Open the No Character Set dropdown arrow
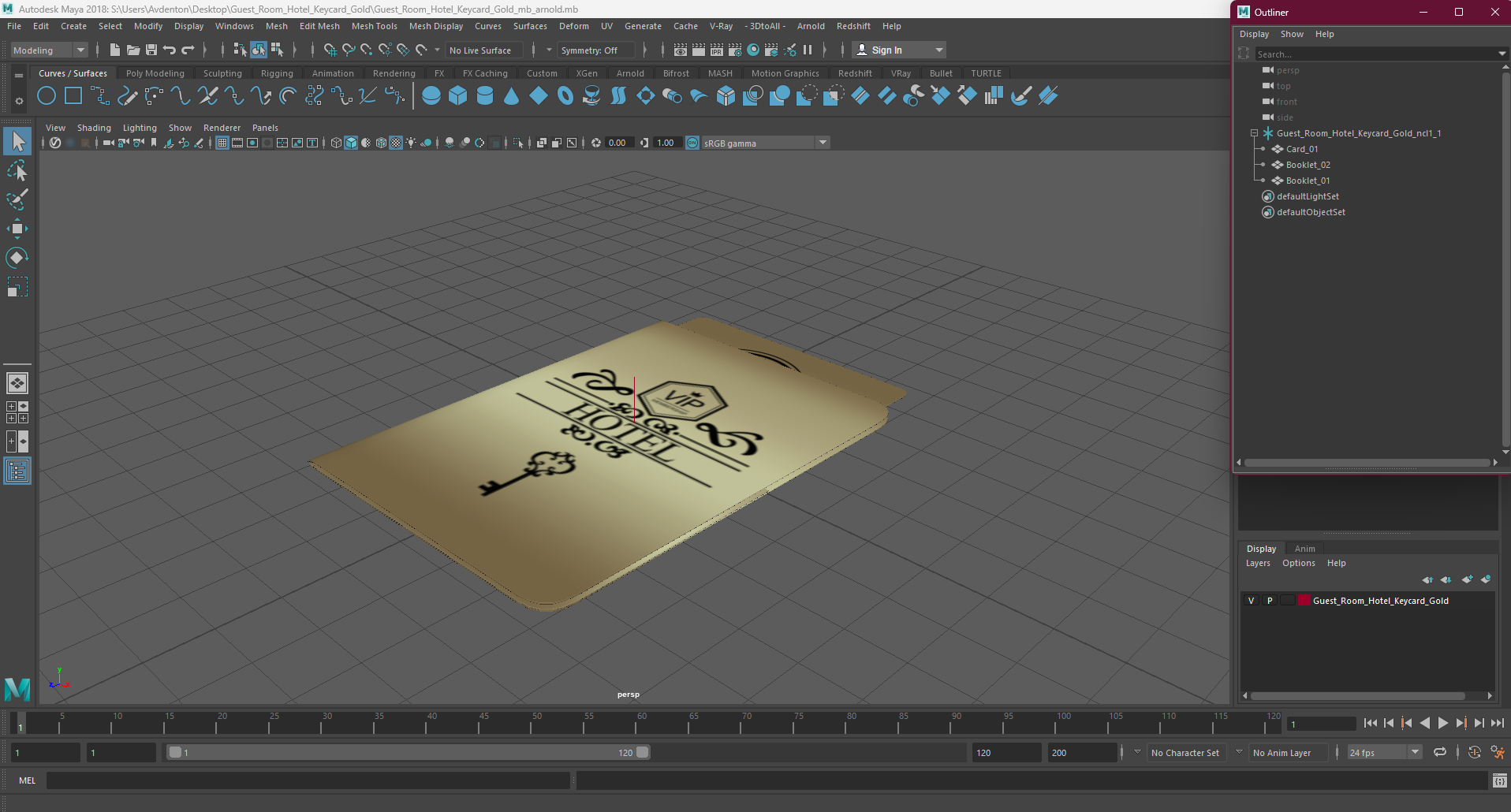1511x812 pixels. coord(1137,752)
